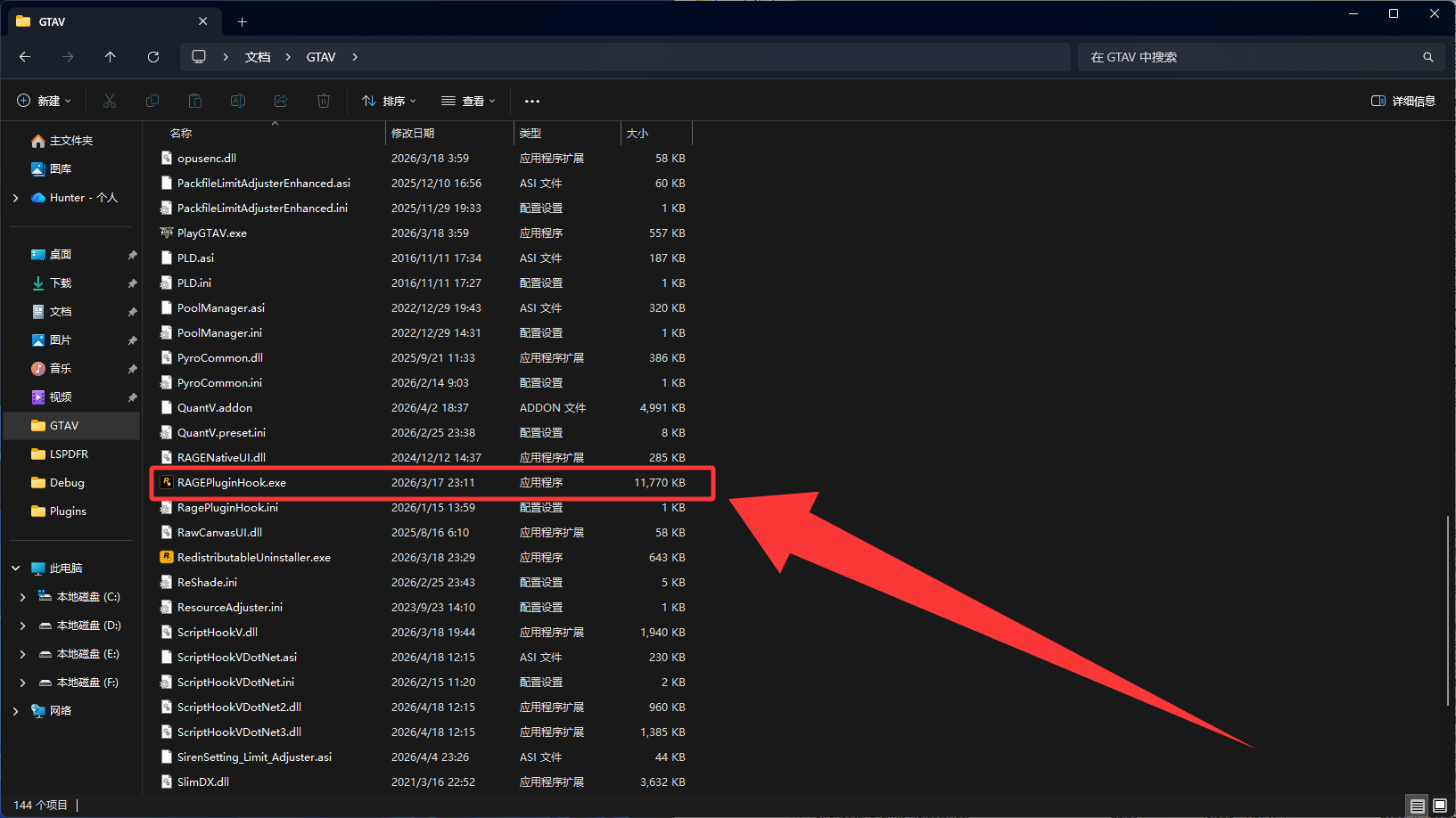The height and width of the screenshot is (818, 1456).
Task: Refresh the GTAV folder view
Action: (x=153, y=57)
